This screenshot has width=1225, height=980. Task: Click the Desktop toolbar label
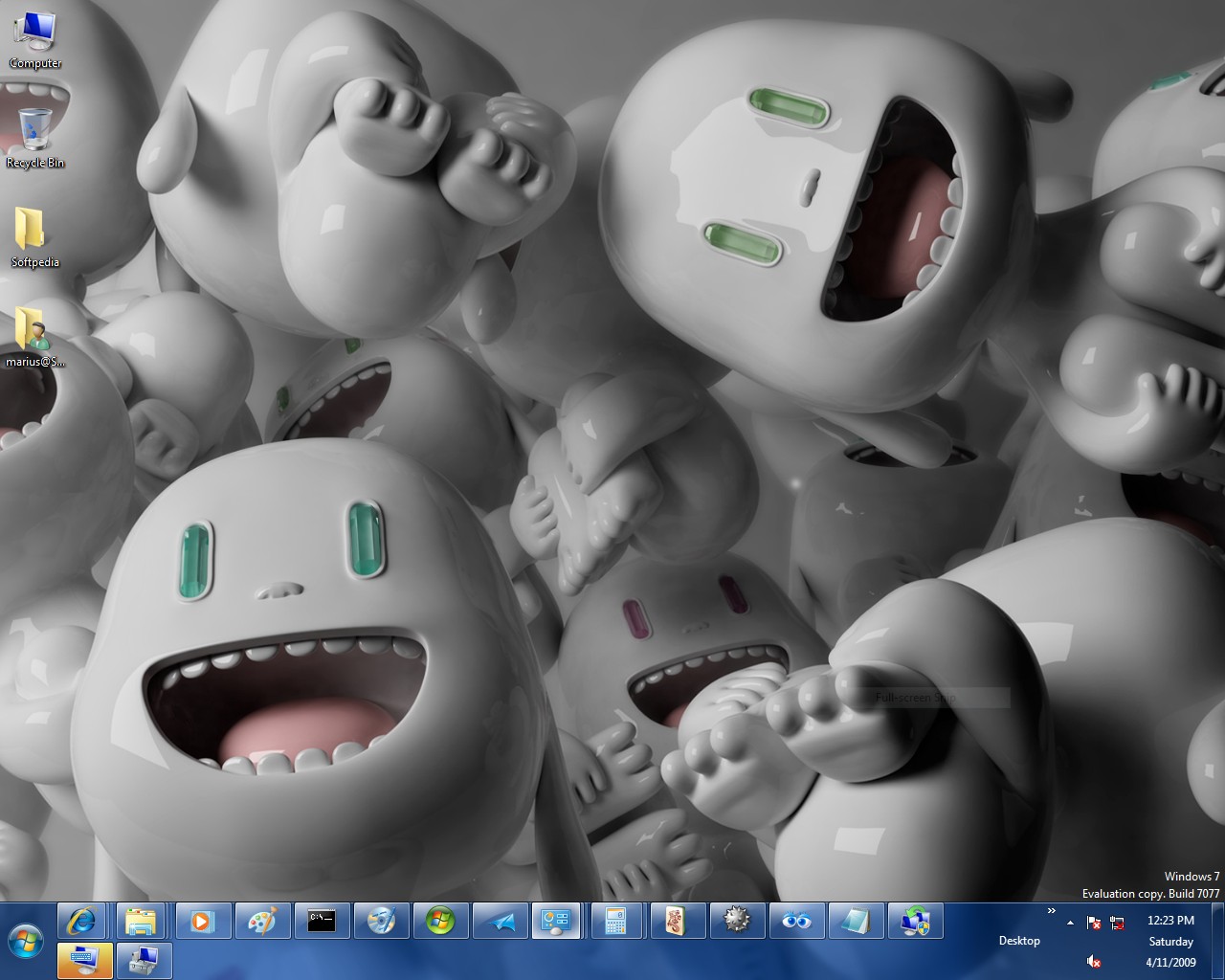(x=1019, y=941)
